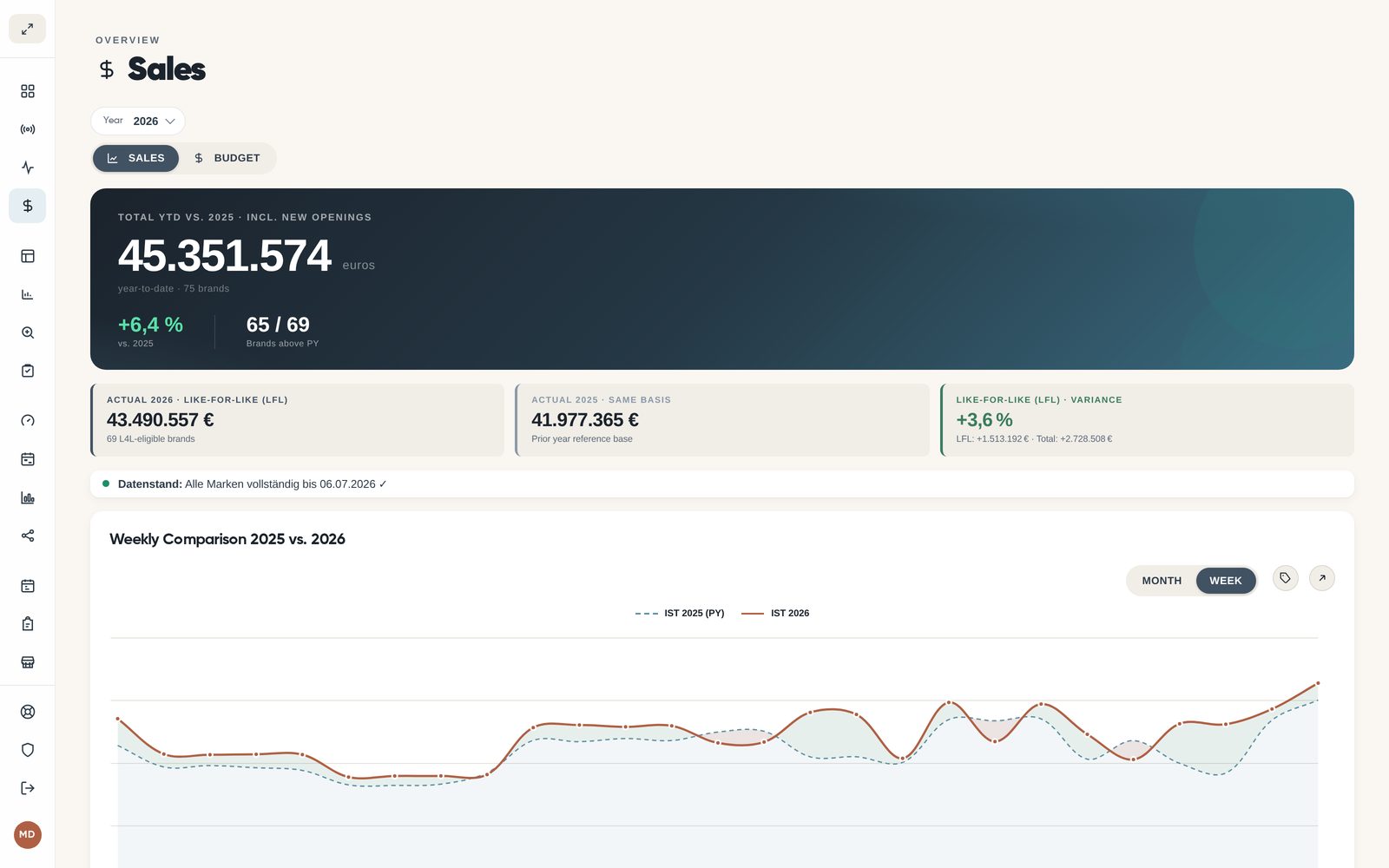Open the dotted small bar chart sidebar icon
This screenshot has height=868, width=1389.
[28, 294]
